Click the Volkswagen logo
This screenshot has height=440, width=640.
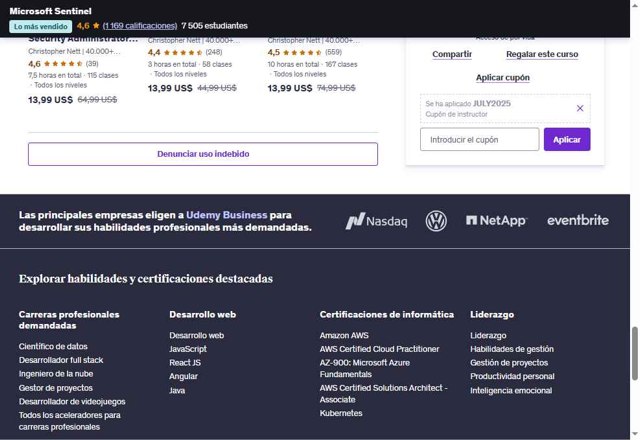click(x=436, y=221)
